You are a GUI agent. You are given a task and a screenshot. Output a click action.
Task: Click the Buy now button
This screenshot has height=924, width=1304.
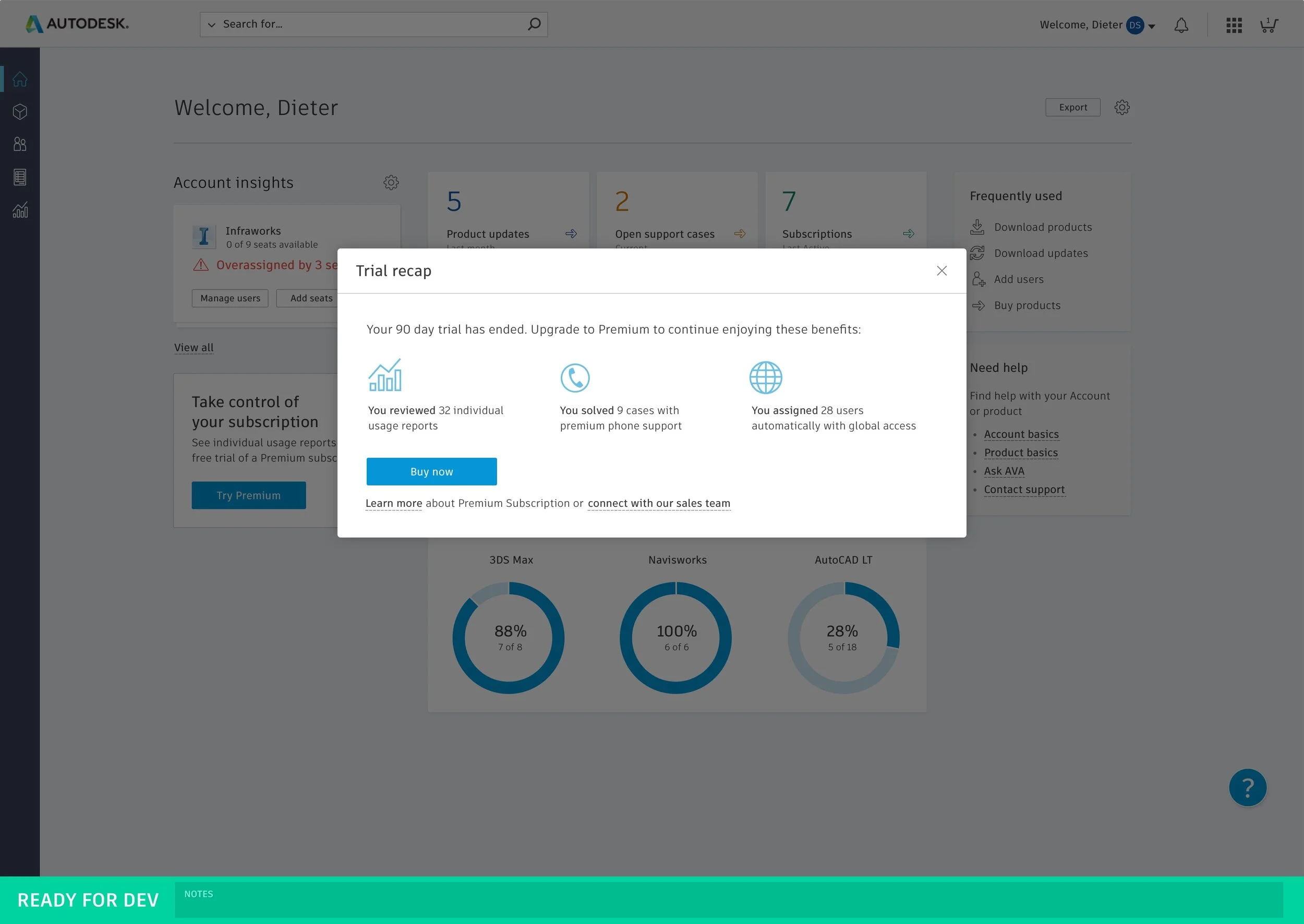coord(431,472)
